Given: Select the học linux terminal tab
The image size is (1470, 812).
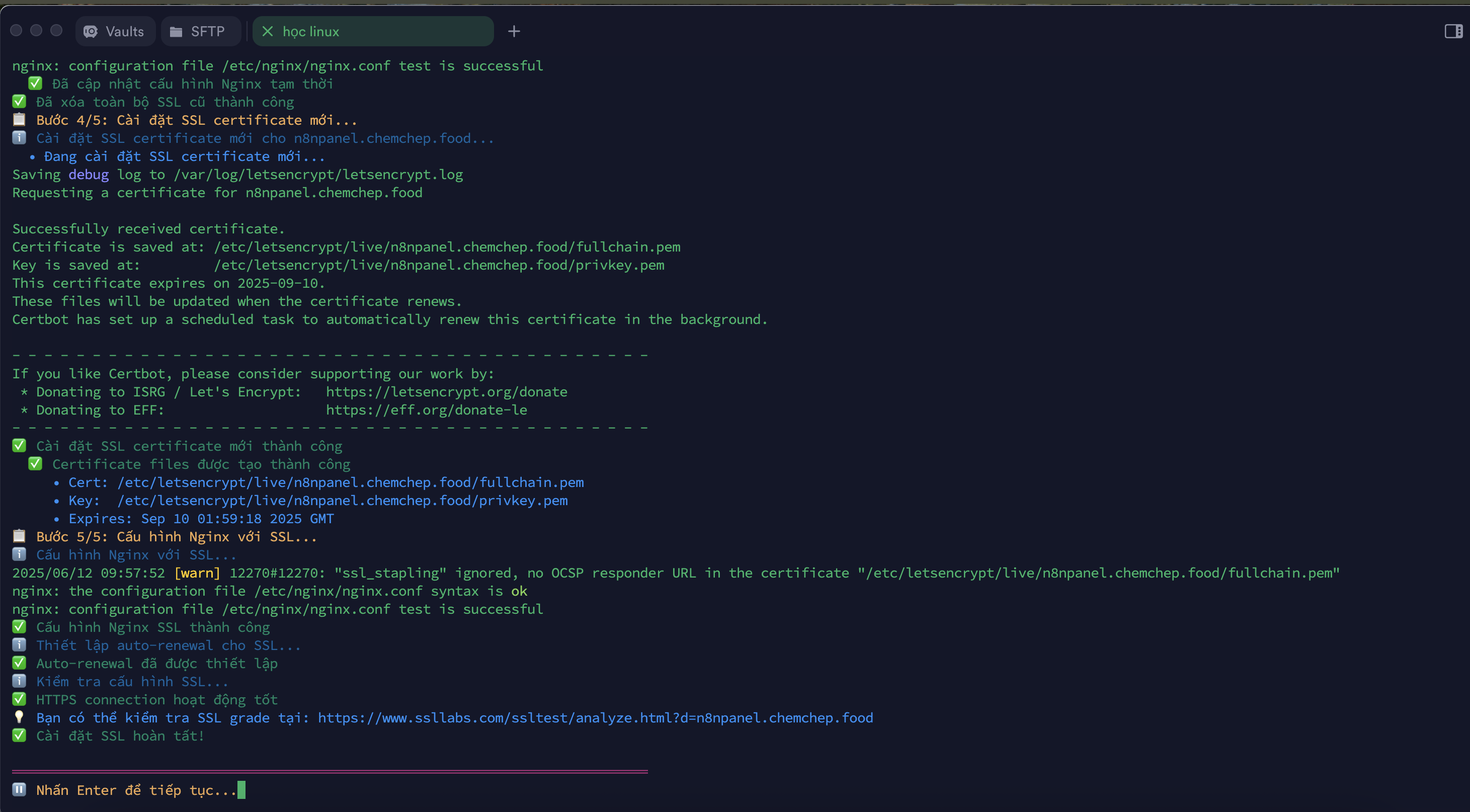Looking at the screenshot, I should [x=373, y=31].
